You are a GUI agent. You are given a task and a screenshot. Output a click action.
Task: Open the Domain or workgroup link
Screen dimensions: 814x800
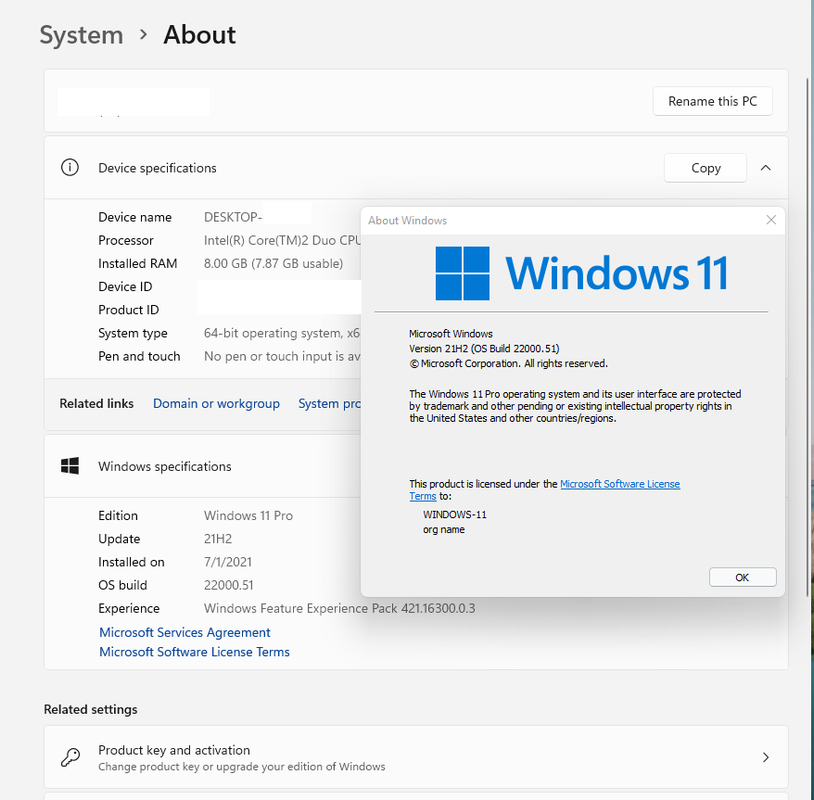216,403
